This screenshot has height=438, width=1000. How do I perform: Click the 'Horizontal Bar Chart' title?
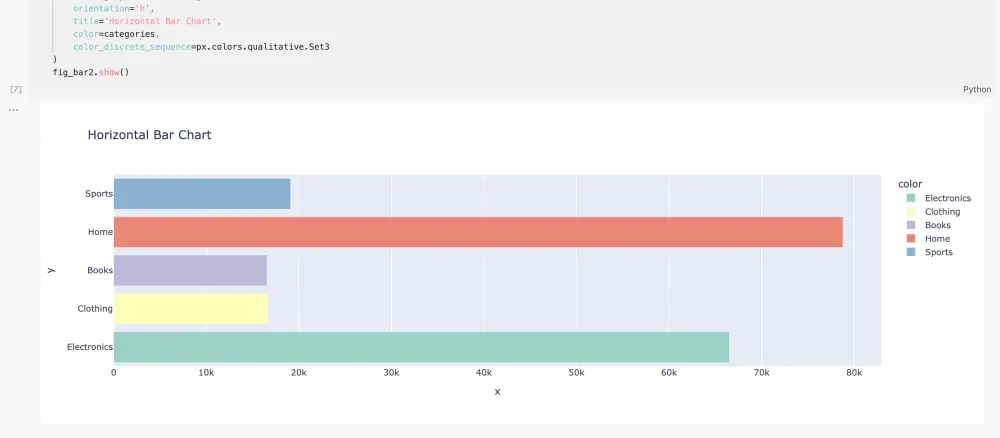coord(149,135)
